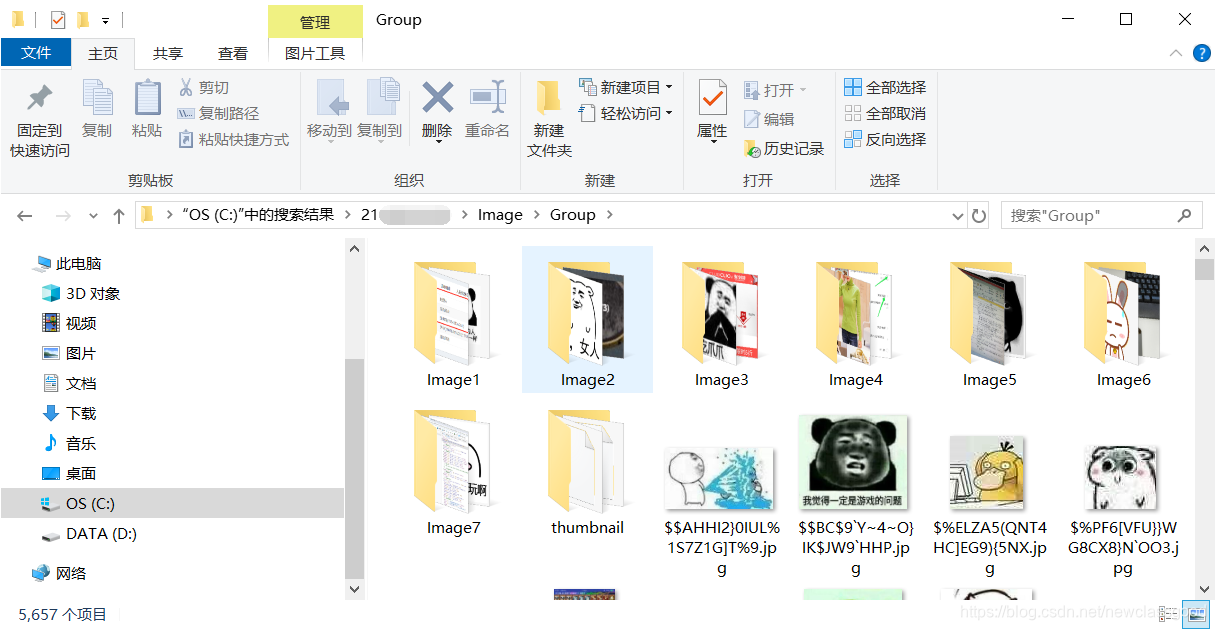Click 固定到快速访问 (Pin to Quick access) icon
The image size is (1216, 630).
pyautogui.click(x=37, y=103)
